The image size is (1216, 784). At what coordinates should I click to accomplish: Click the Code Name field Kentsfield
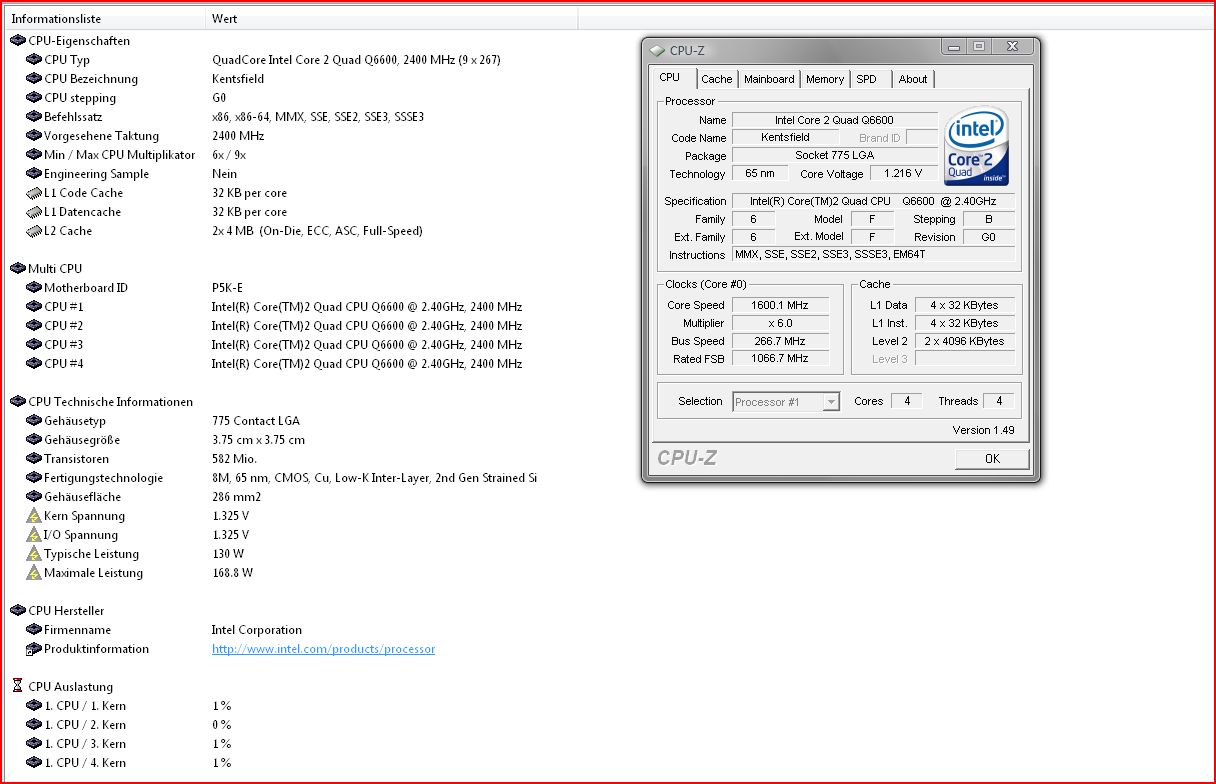pyautogui.click(x=785, y=137)
